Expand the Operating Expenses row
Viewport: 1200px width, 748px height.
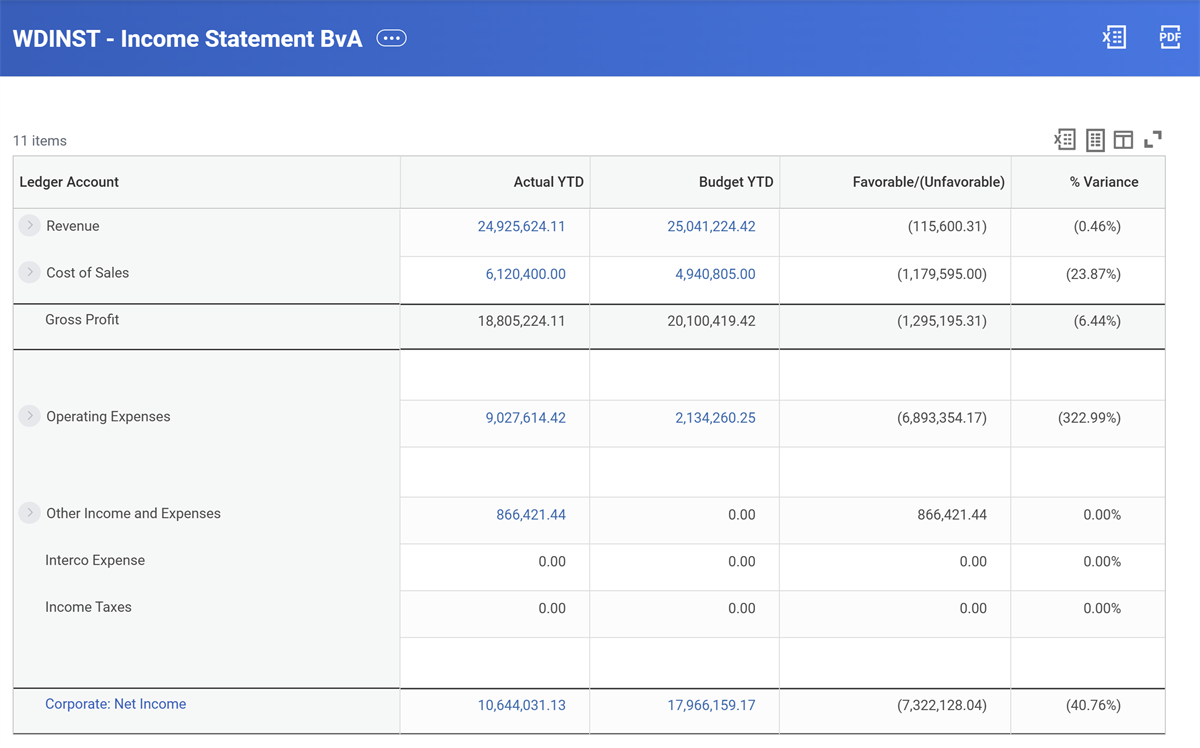(30, 416)
